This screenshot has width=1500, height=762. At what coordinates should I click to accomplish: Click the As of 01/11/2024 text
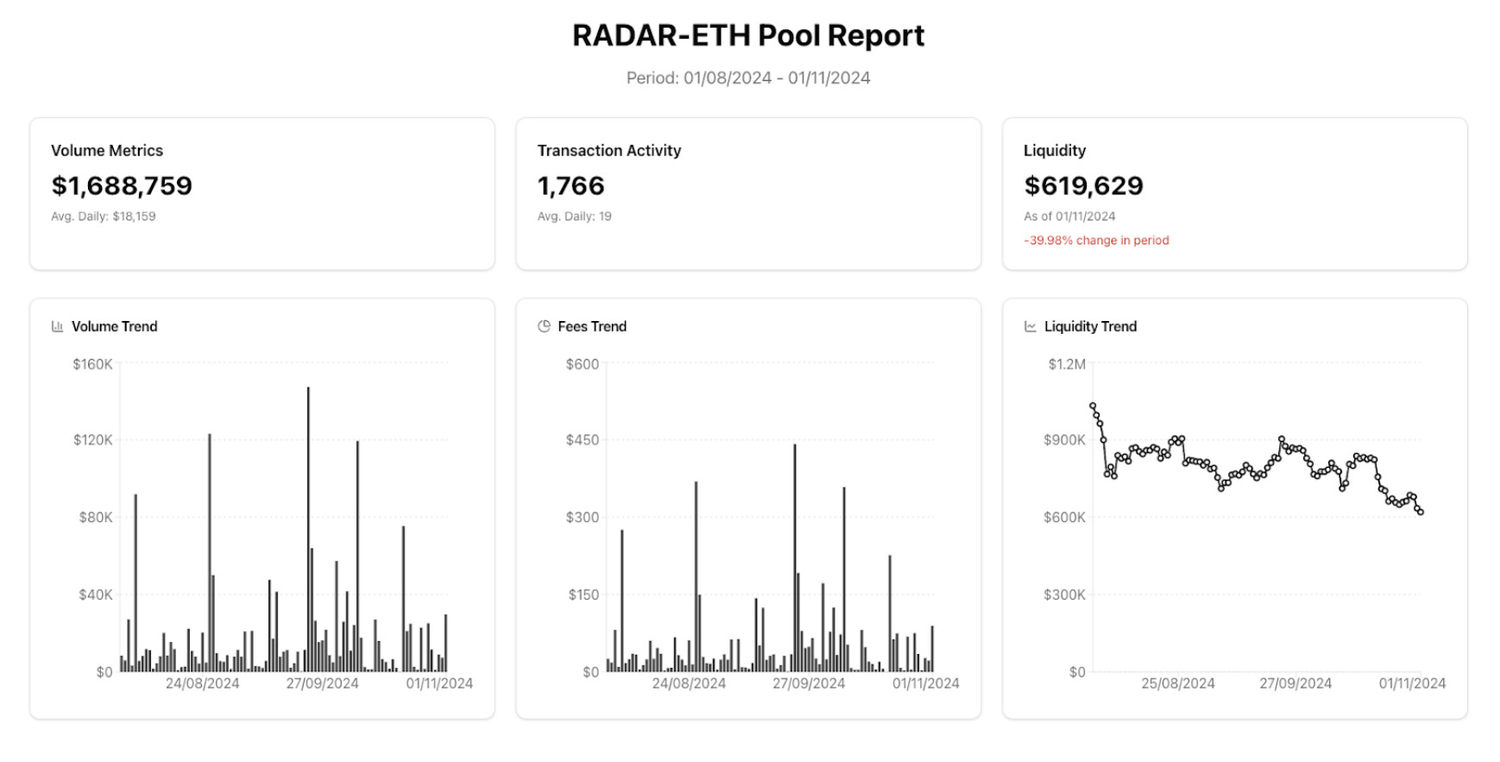point(1069,216)
